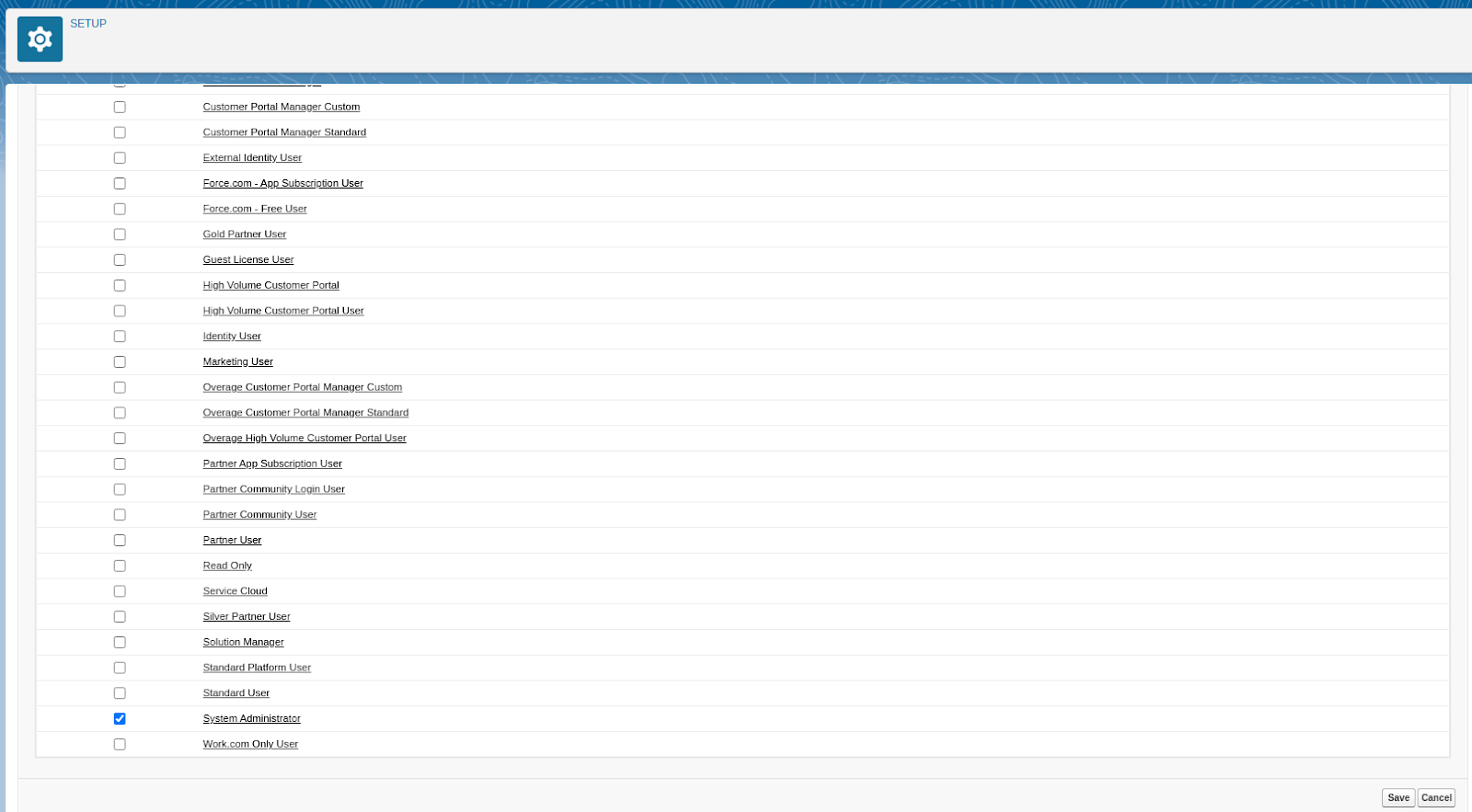Open the High Volume Customer Portal User link
This screenshot has width=1472, height=812.
point(283,311)
